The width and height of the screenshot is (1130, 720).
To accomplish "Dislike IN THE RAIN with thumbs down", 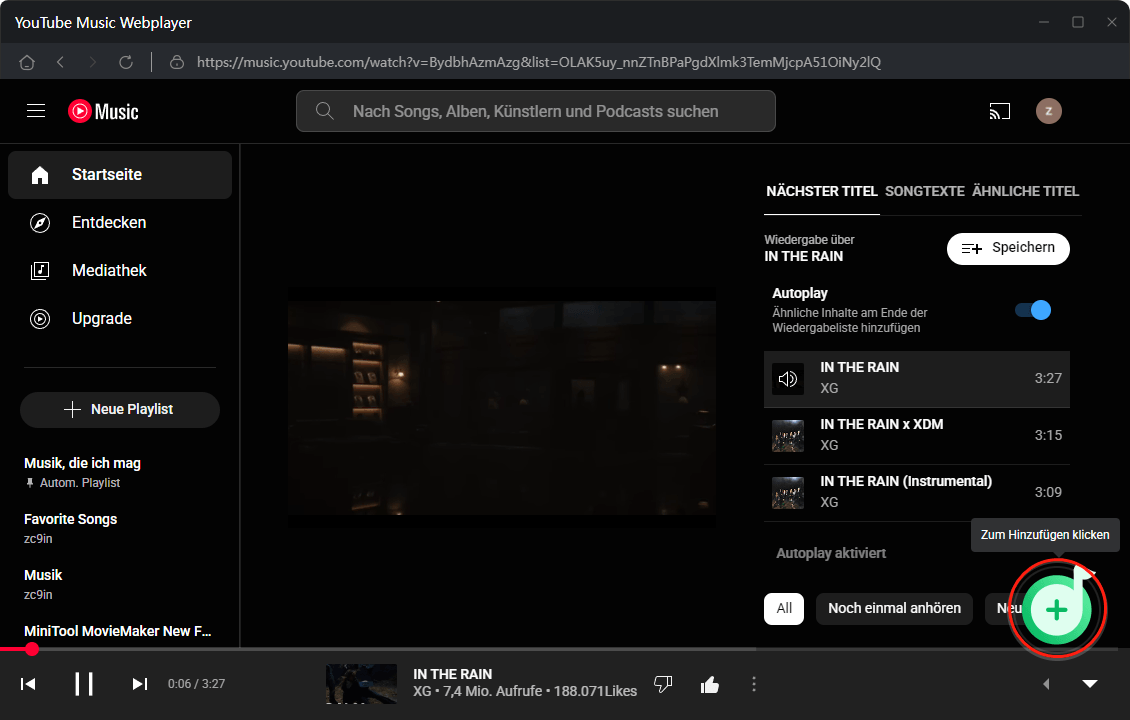I will pos(663,684).
